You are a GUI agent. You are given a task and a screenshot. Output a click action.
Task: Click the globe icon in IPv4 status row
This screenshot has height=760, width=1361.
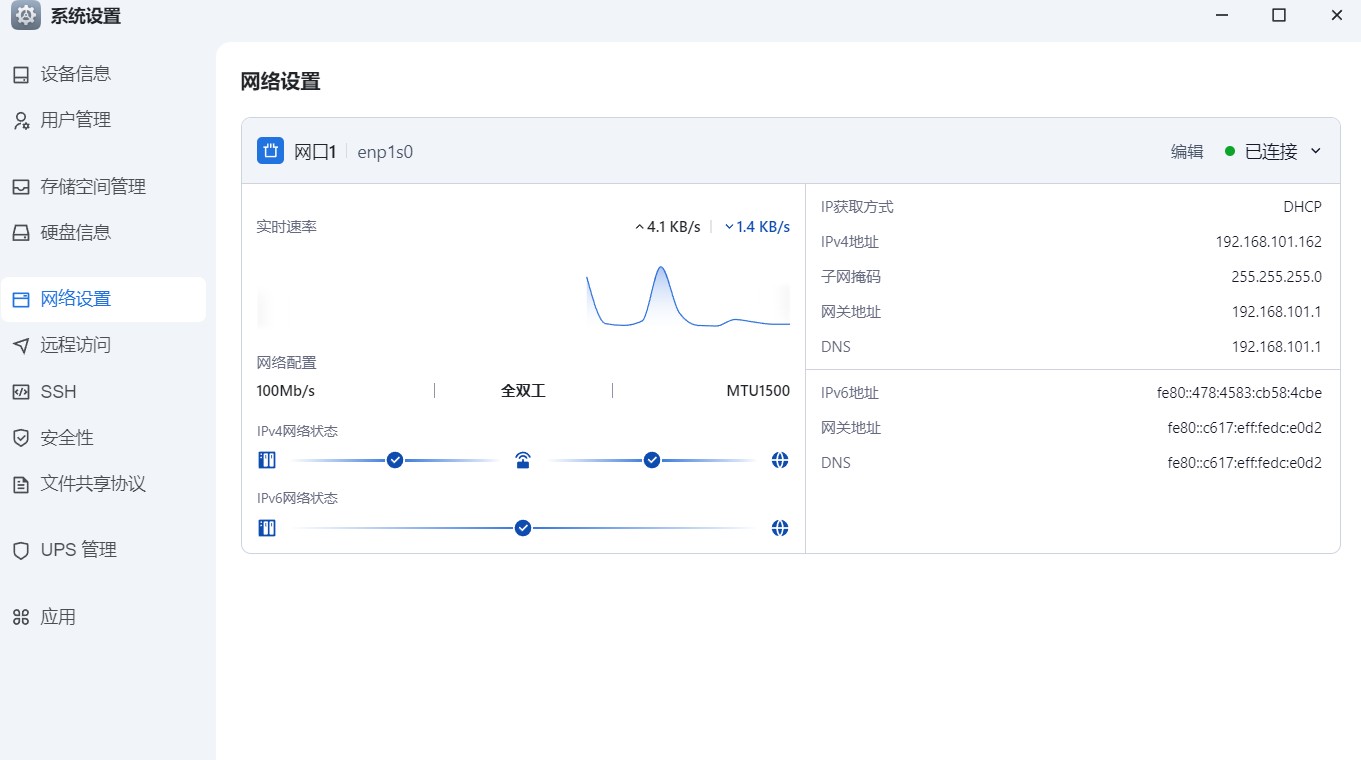pos(780,460)
